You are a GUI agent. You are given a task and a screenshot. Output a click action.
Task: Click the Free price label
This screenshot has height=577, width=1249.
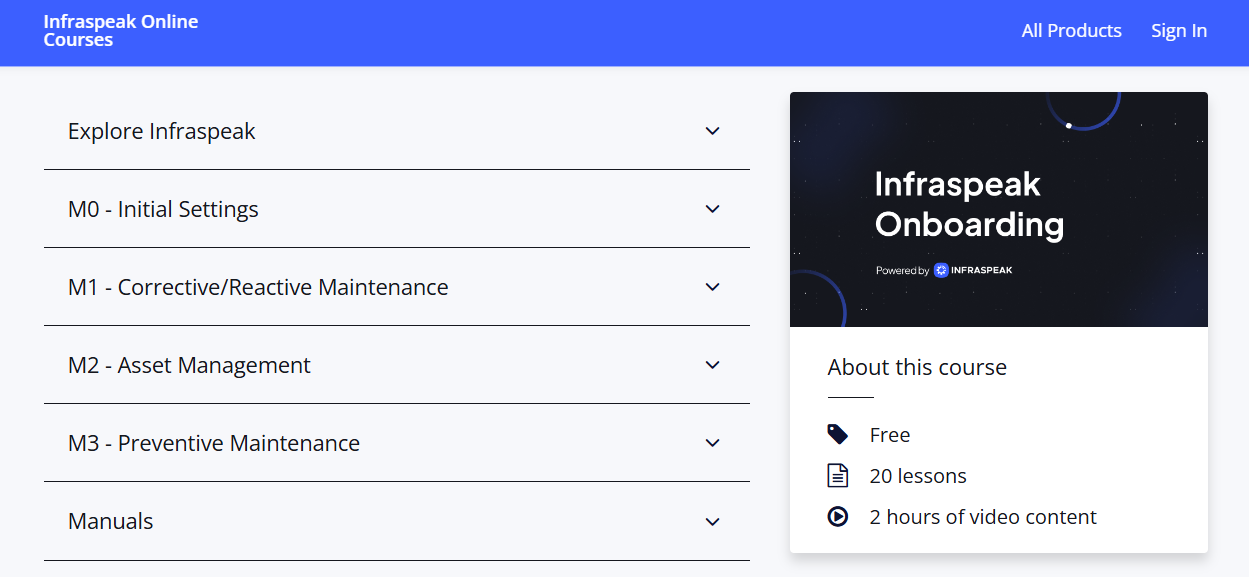point(890,435)
